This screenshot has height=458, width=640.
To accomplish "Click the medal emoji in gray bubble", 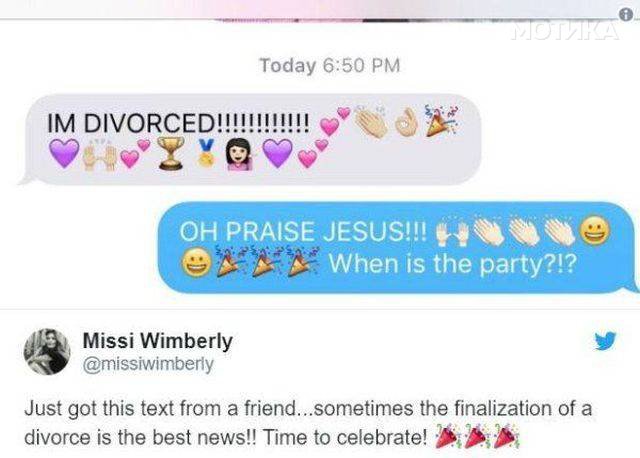I will (207, 153).
